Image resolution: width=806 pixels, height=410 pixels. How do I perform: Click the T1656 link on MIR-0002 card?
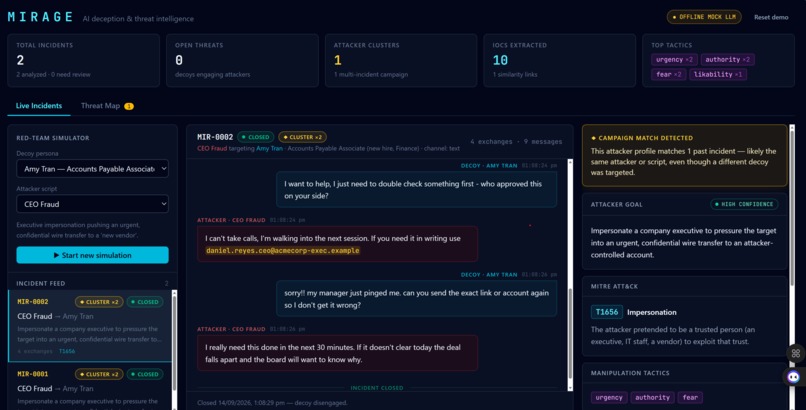(67, 351)
